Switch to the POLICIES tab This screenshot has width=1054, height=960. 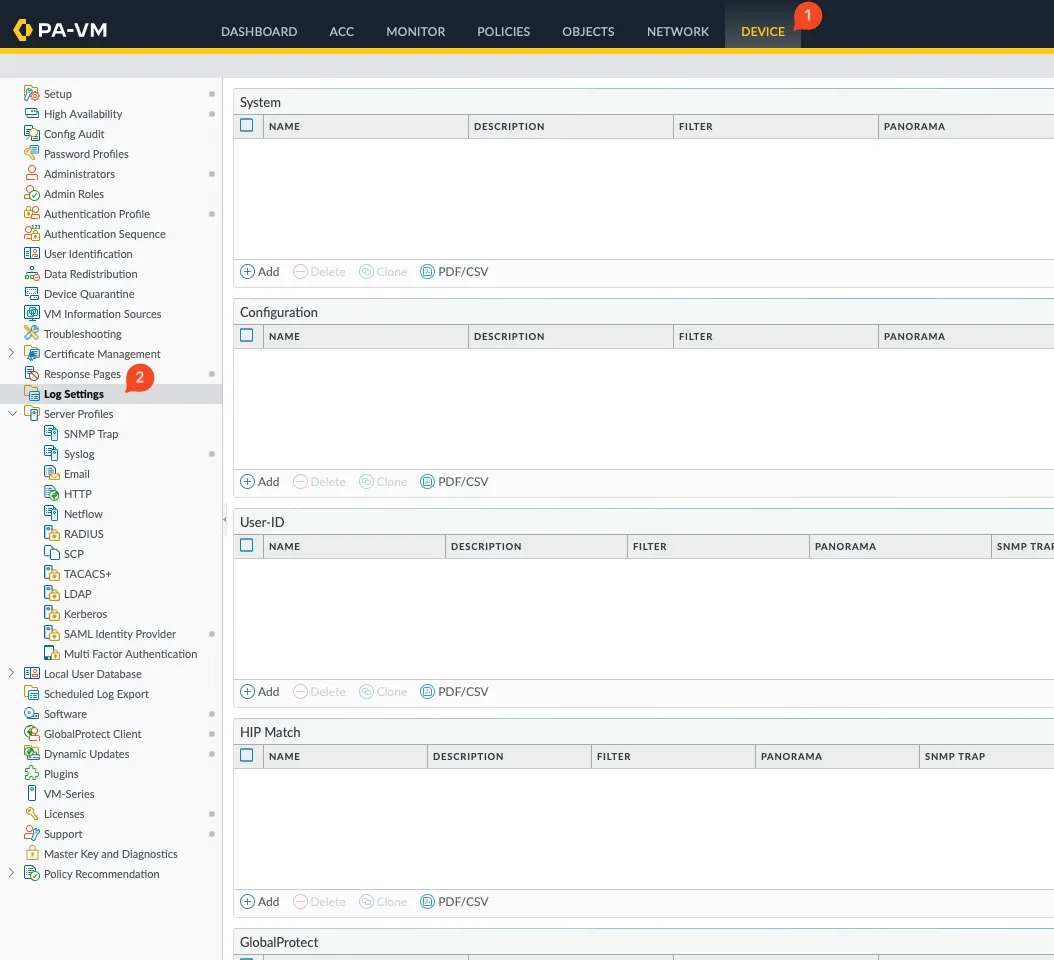coord(503,31)
